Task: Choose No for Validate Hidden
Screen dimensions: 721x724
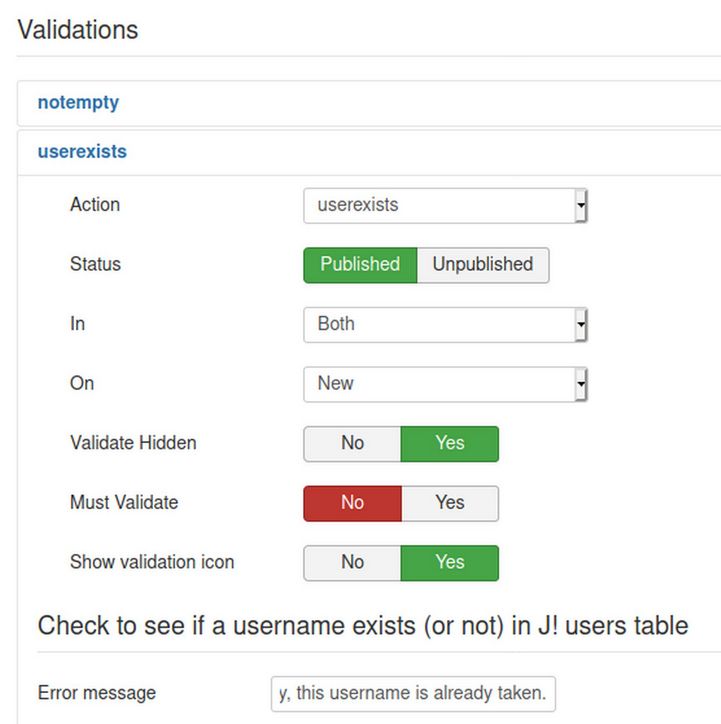Action: click(x=352, y=443)
